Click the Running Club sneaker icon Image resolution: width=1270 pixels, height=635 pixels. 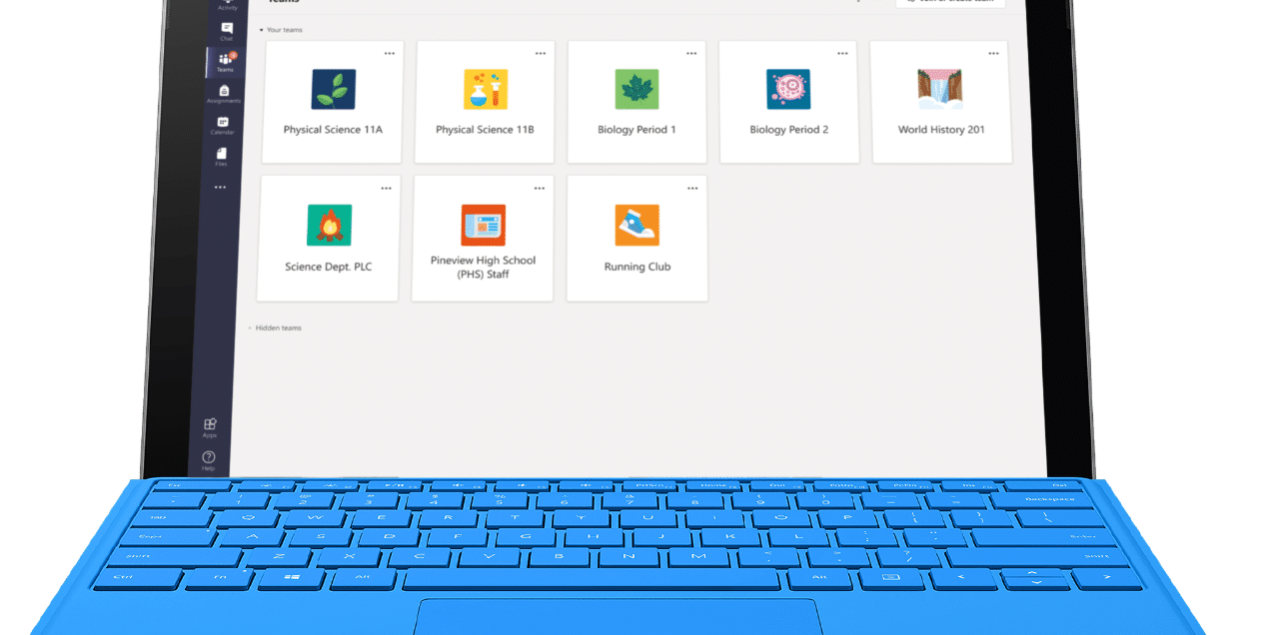[637, 225]
